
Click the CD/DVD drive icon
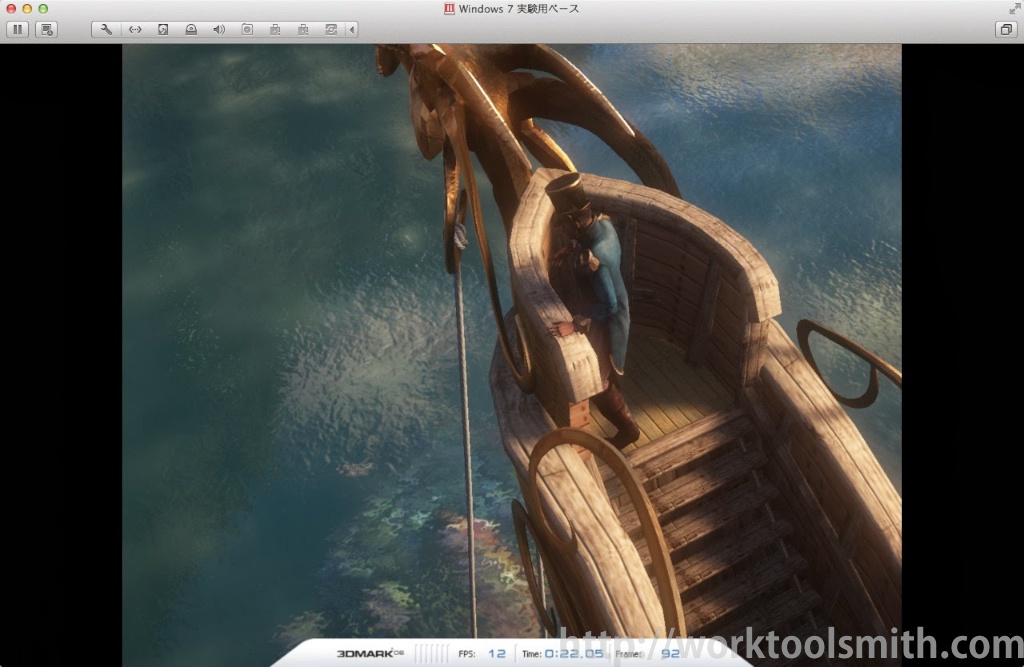tap(191, 29)
